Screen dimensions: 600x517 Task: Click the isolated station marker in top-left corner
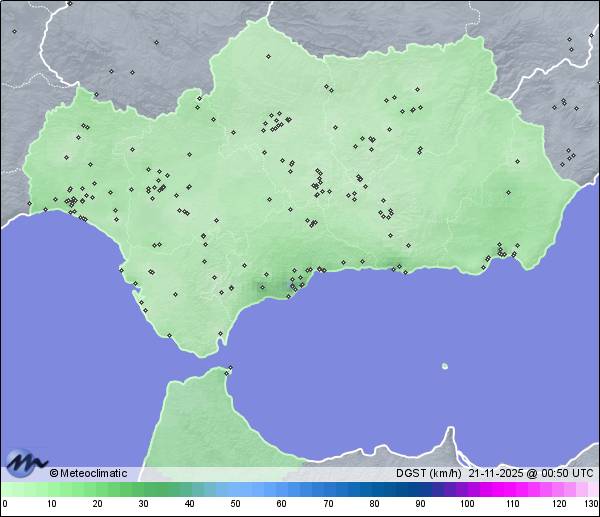click(14, 31)
